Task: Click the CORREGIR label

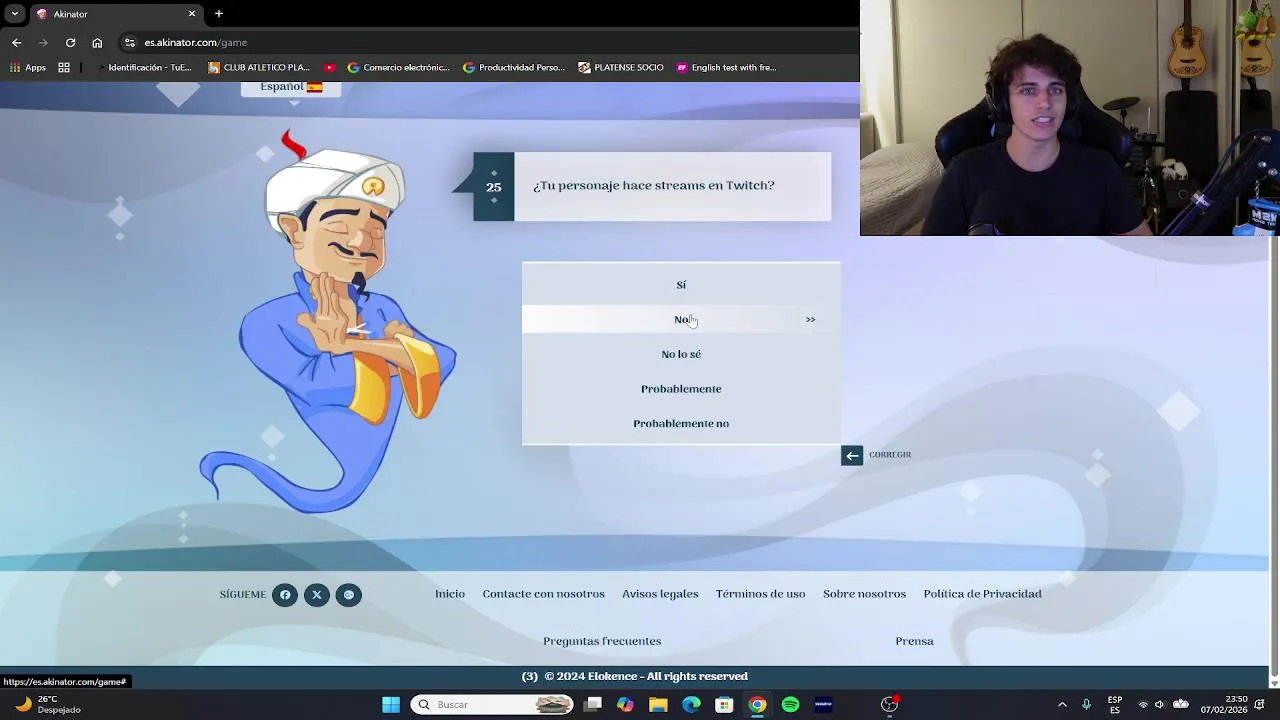Action: 890,455
